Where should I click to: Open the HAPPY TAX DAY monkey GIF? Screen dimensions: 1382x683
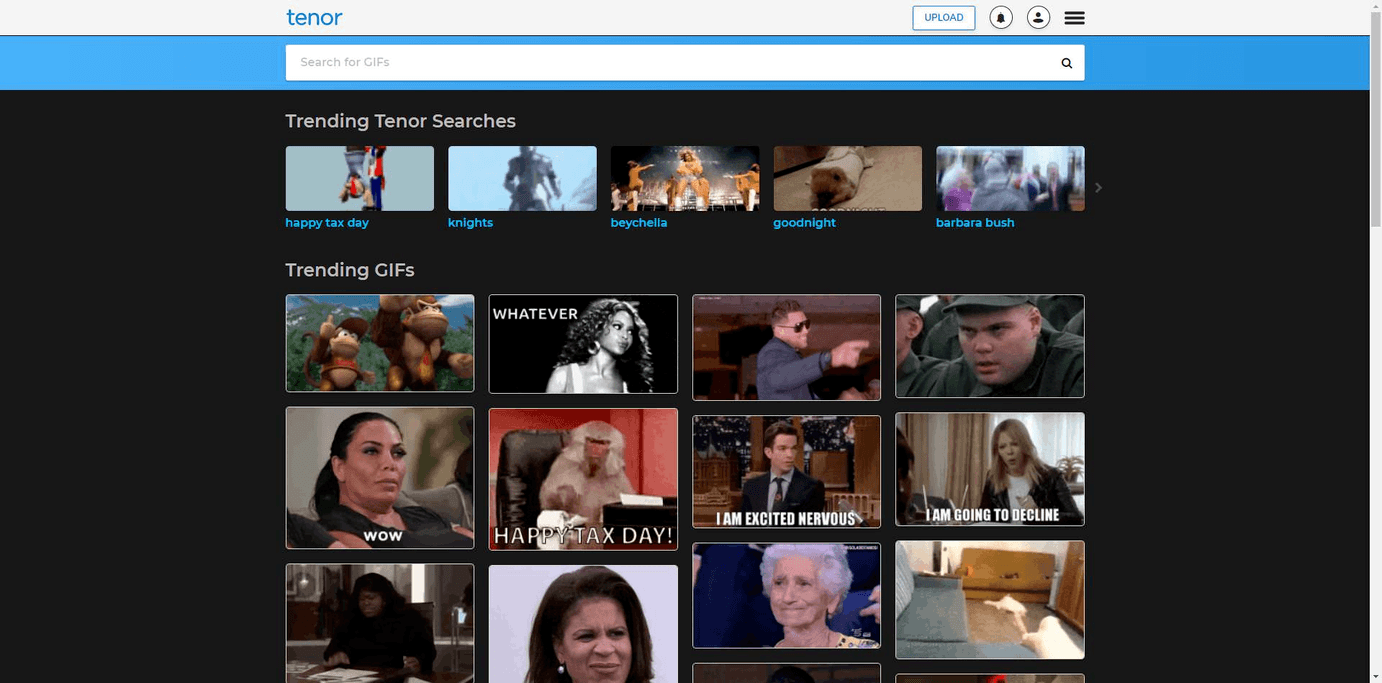tap(583, 479)
